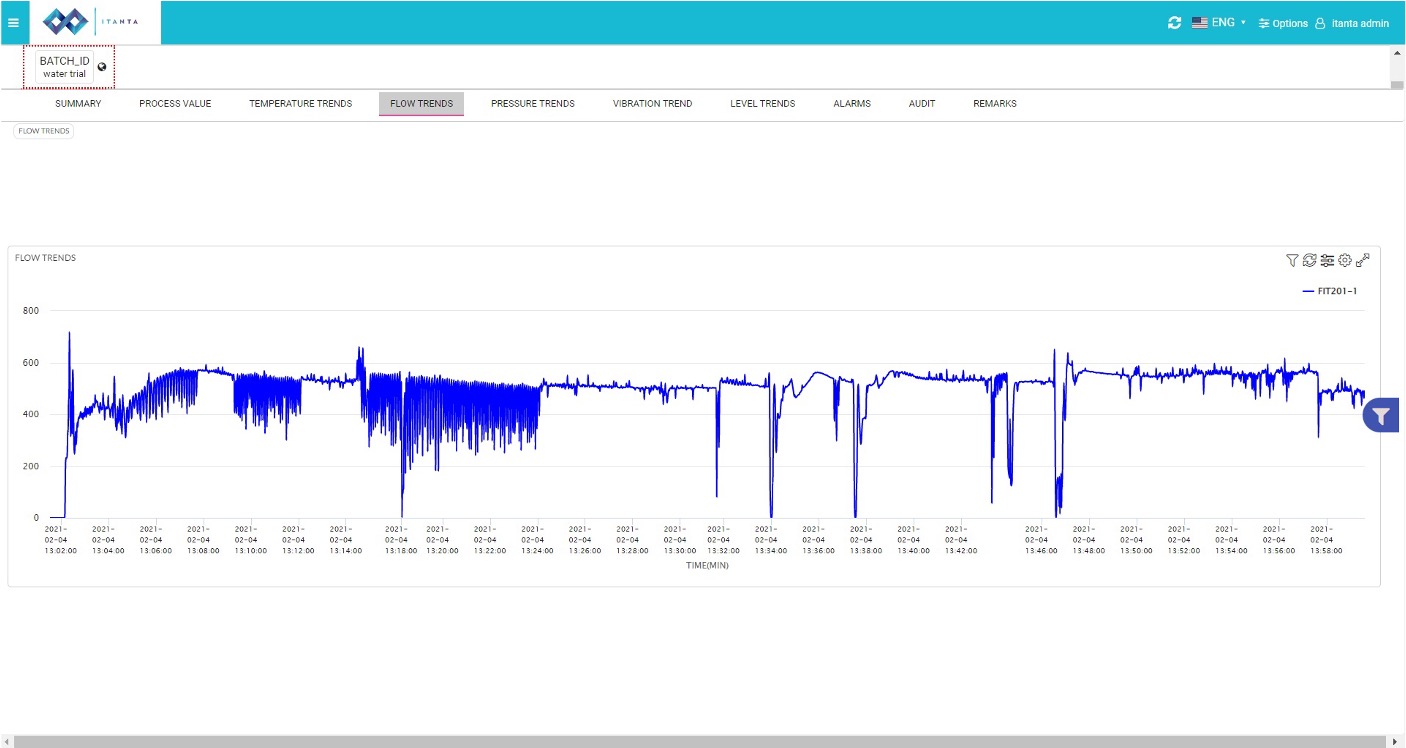Click the horizontal scrollbar at page bottom
The height and width of the screenshot is (748, 1406).
[x=700, y=741]
